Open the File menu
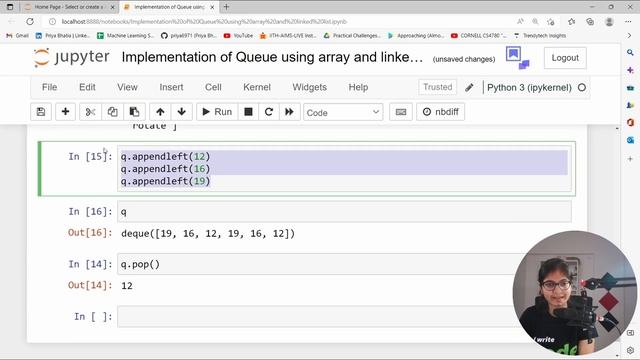 coord(49,87)
